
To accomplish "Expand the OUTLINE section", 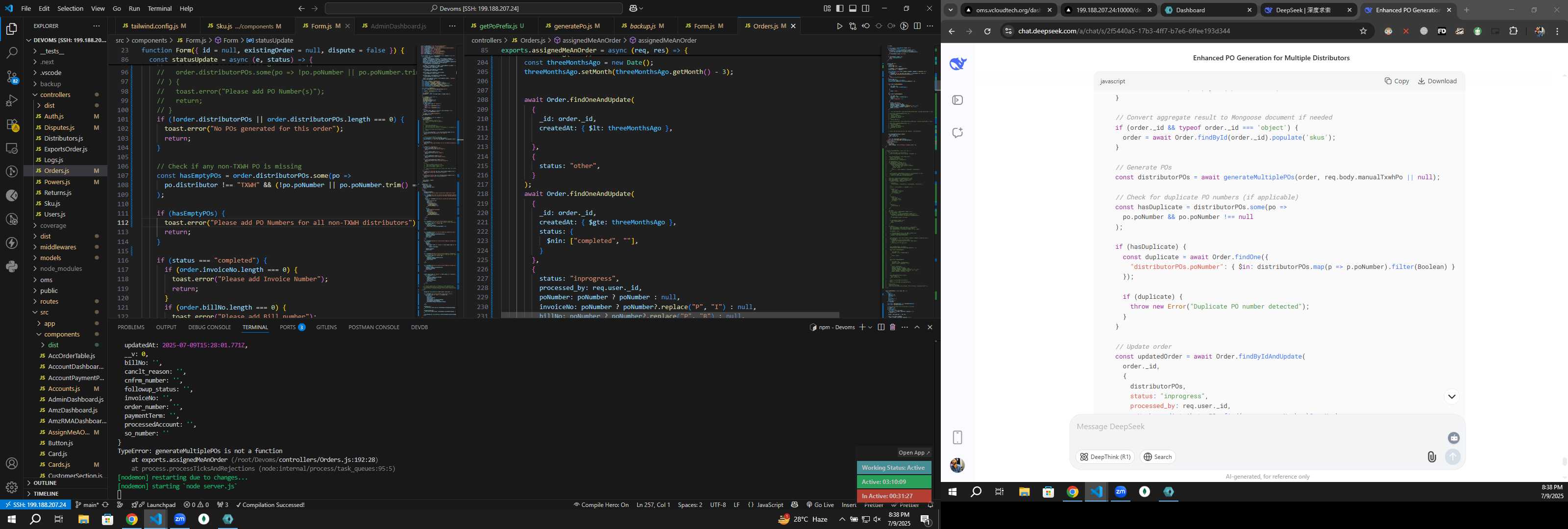I will (45, 483).
